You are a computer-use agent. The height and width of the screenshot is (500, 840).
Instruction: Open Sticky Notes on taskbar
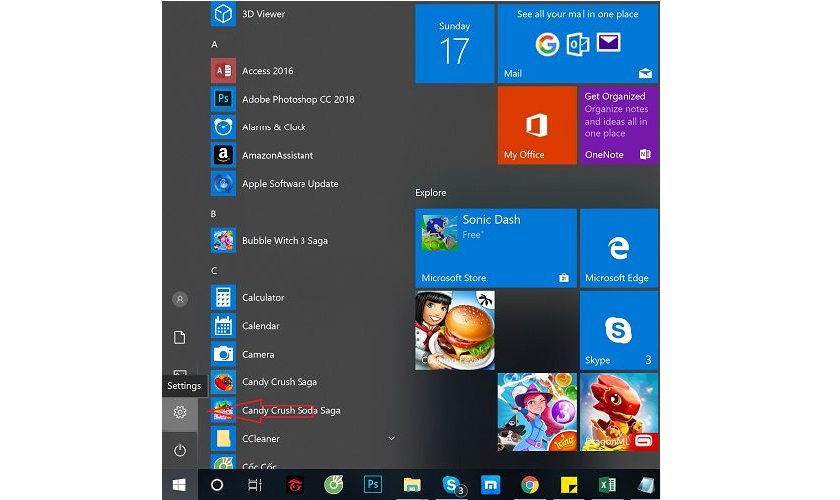point(568,485)
